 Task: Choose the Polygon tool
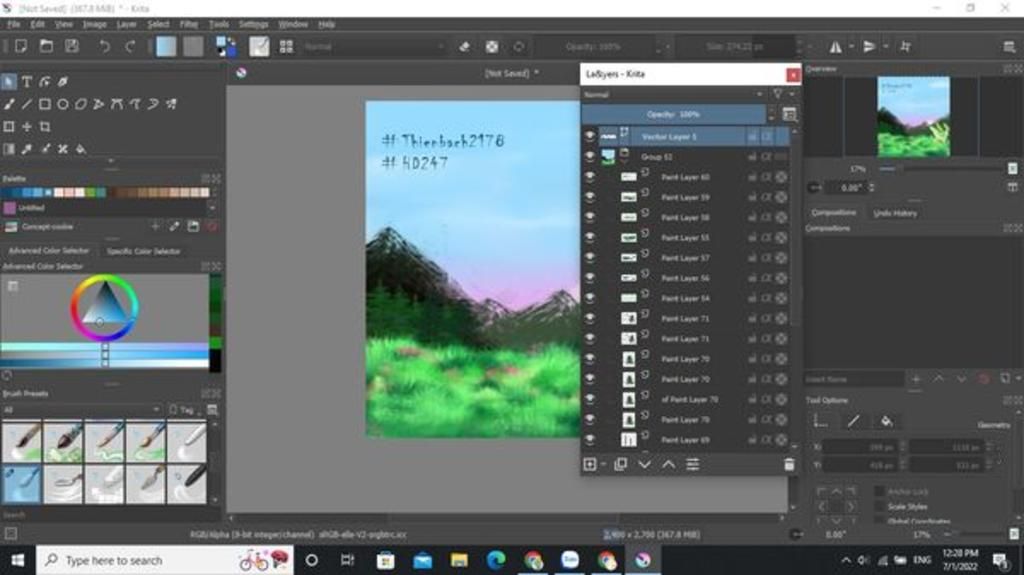point(81,104)
